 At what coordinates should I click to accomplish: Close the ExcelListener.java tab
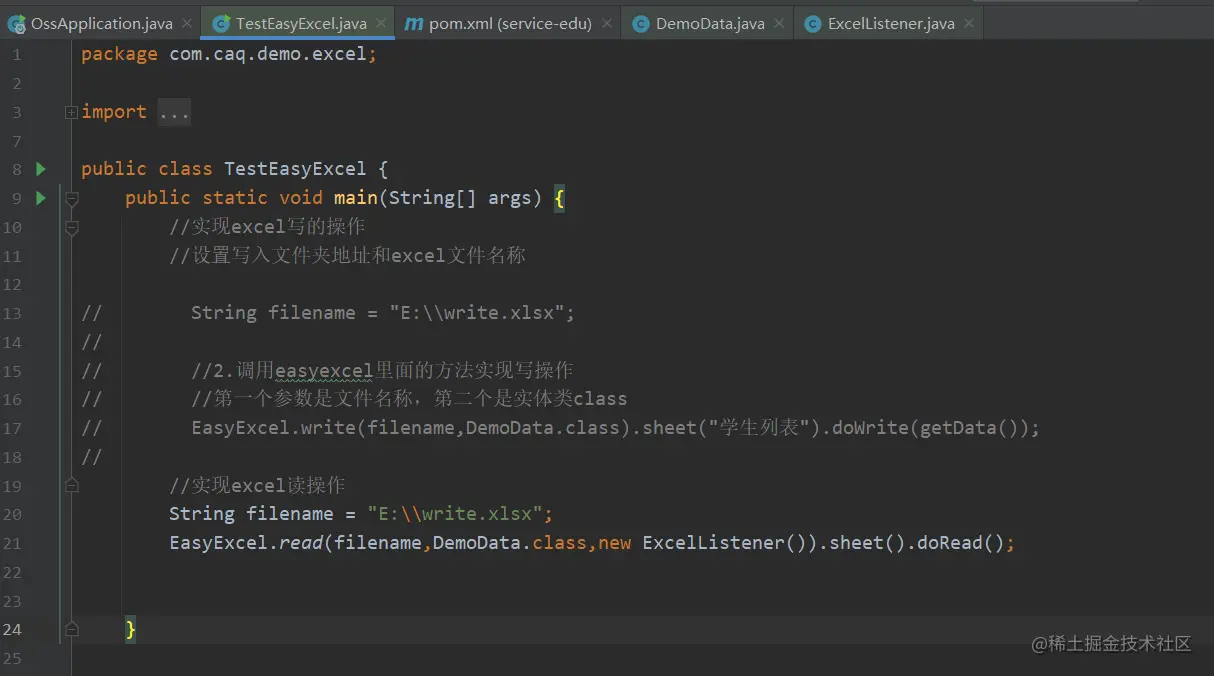pos(968,23)
